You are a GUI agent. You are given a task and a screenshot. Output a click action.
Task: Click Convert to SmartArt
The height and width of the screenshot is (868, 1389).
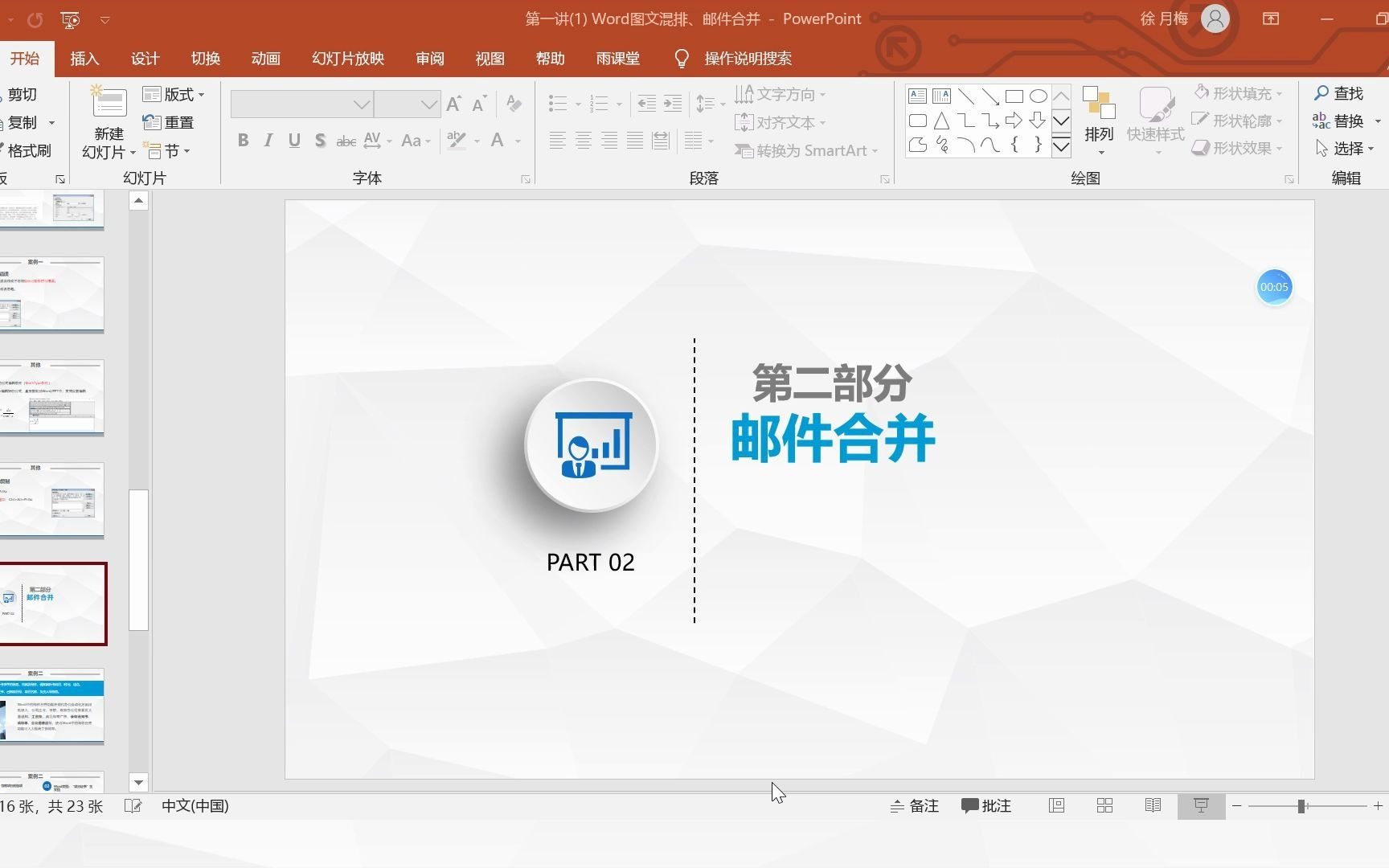click(805, 150)
